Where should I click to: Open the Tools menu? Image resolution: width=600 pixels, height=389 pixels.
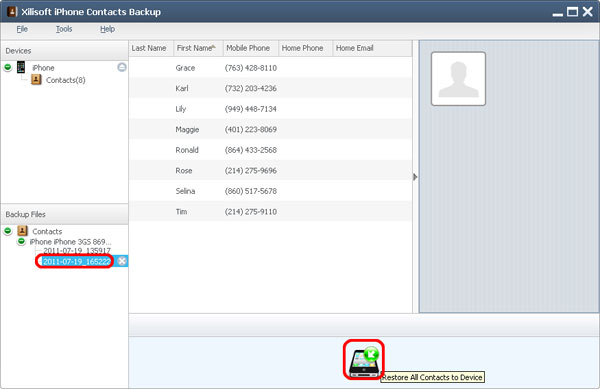(x=64, y=29)
